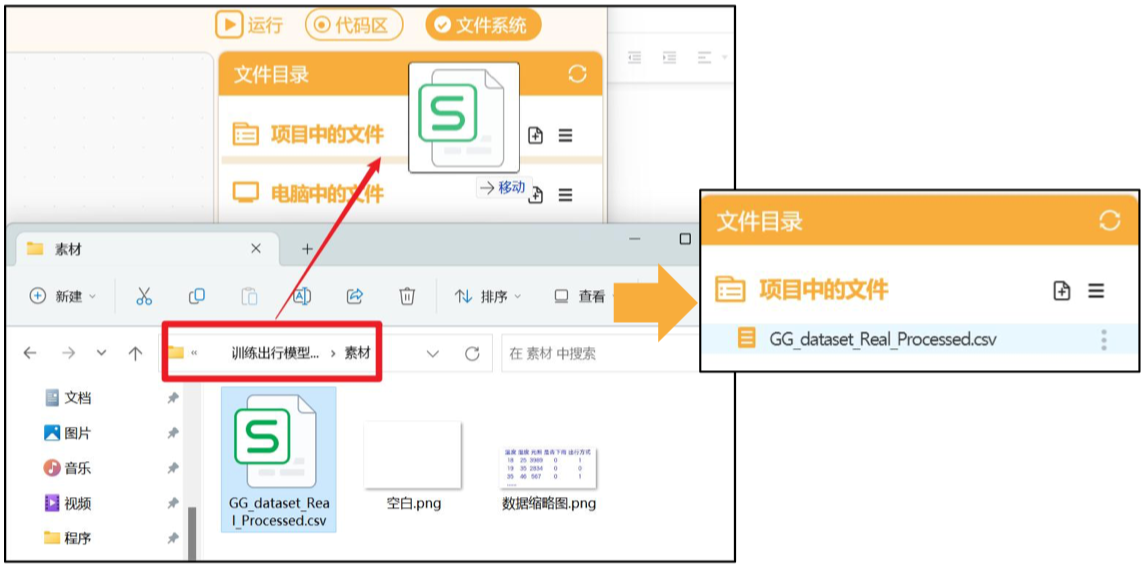Viewport: 1146px width, 566px height.
Task: Select the 空白.png file
Action: click(x=413, y=467)
